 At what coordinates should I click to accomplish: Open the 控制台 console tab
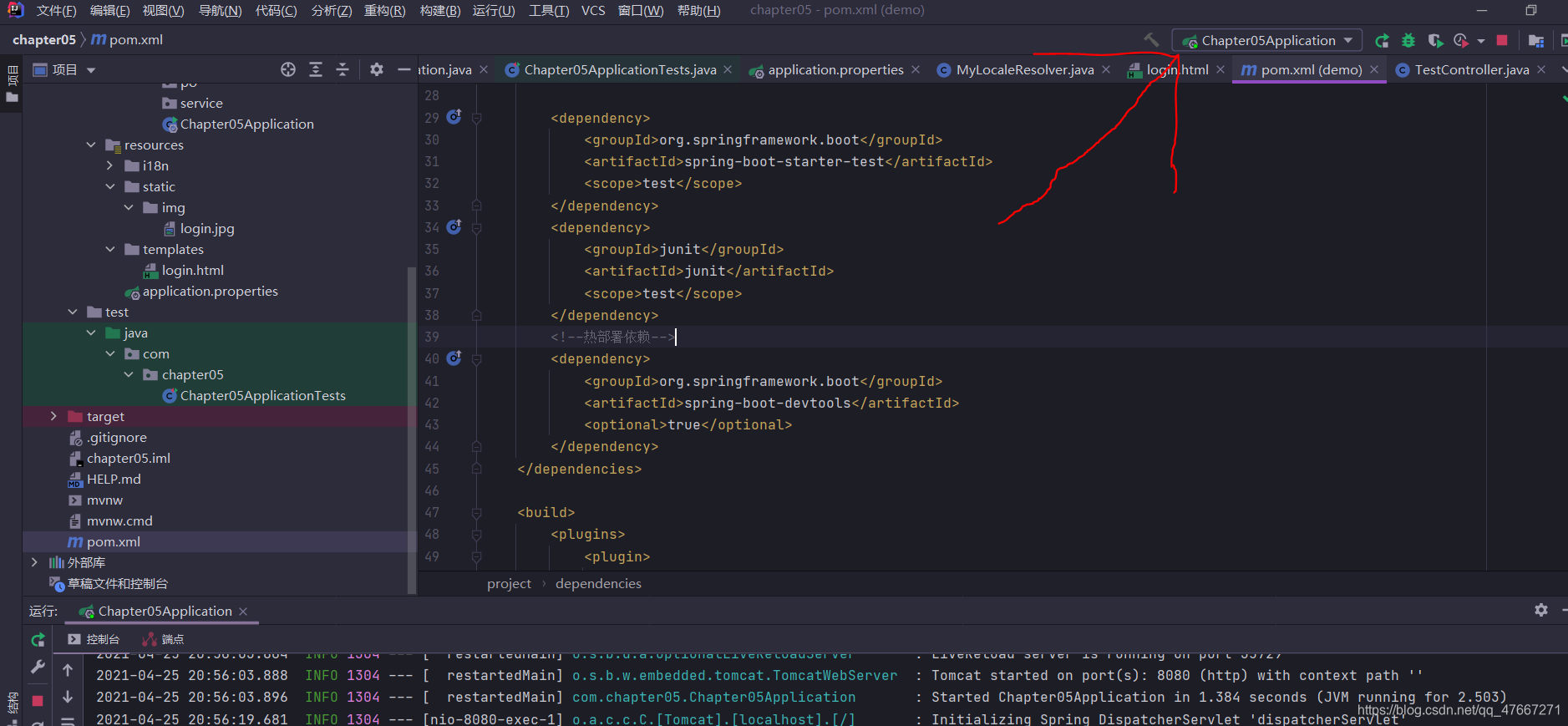click(x=94, y=639)
